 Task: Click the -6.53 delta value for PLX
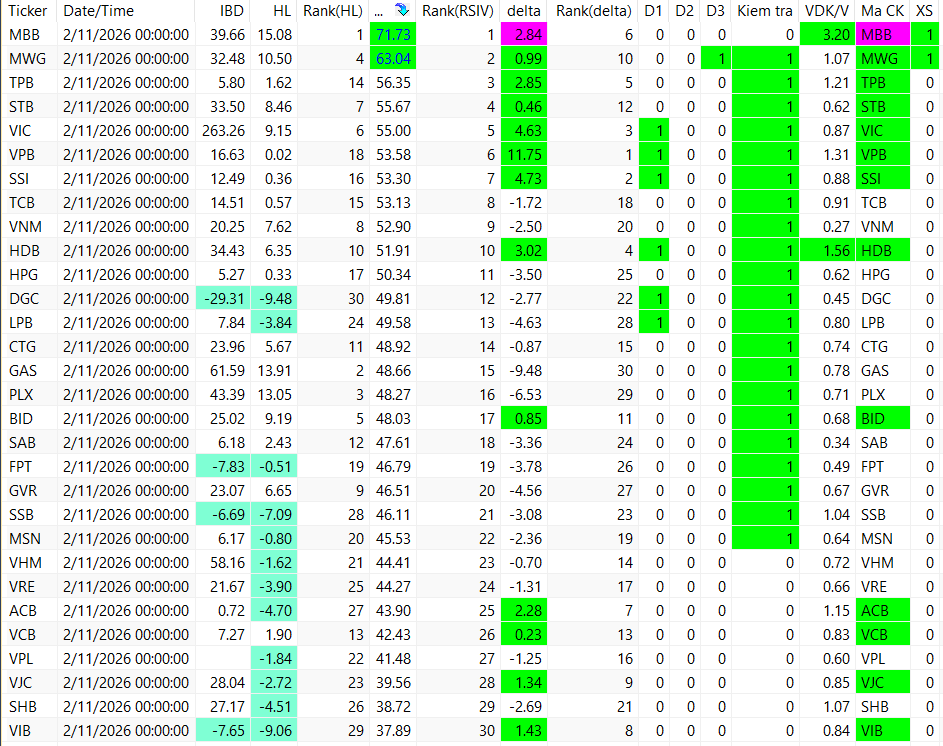pos(525,395)
